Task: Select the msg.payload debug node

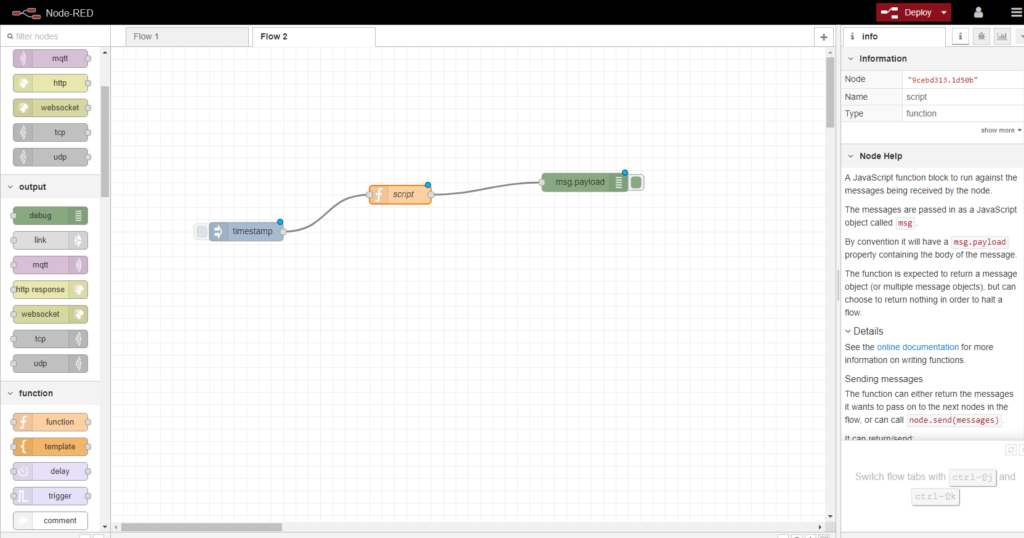Action: coord(584,182)
